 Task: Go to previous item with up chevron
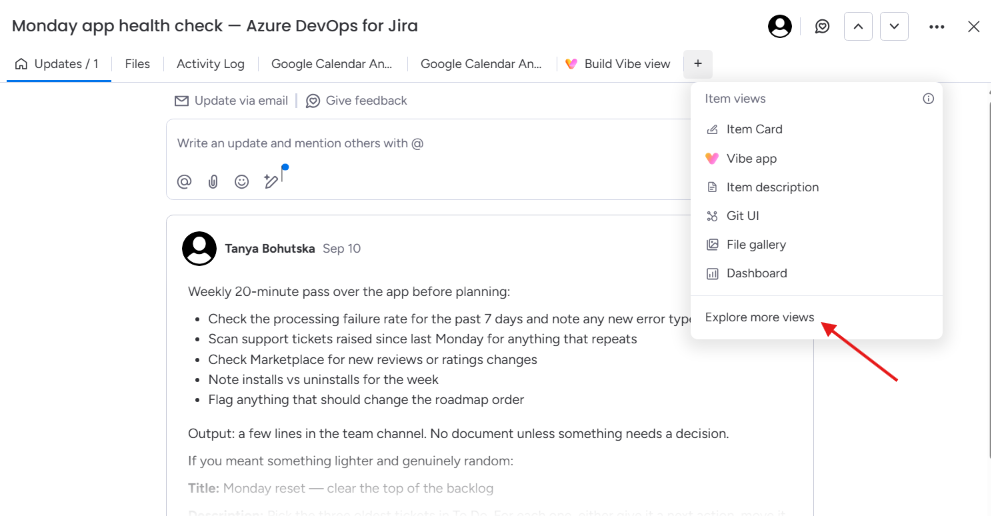point(858,27)
